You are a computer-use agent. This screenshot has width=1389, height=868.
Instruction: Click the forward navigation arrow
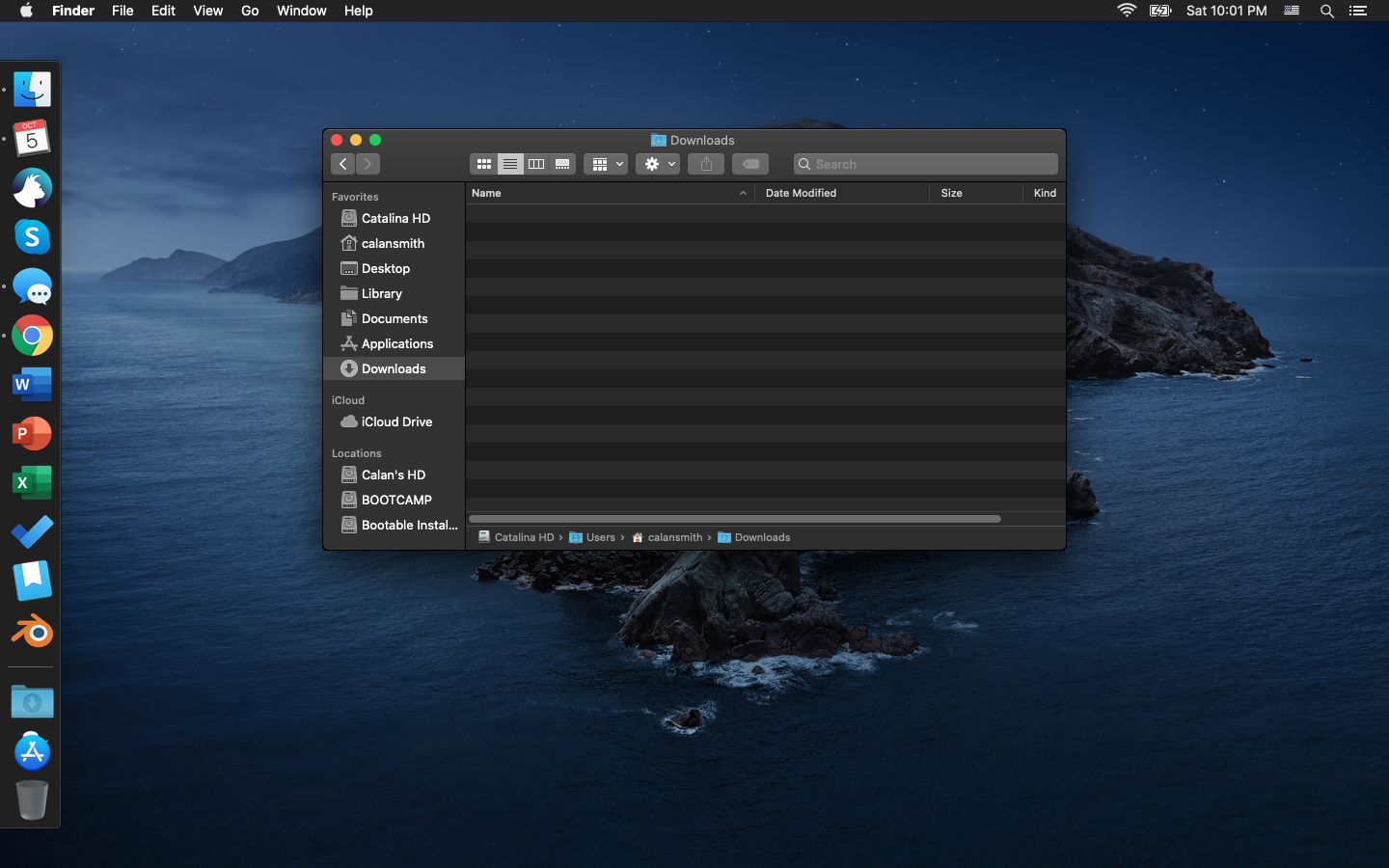click(368, 164)
